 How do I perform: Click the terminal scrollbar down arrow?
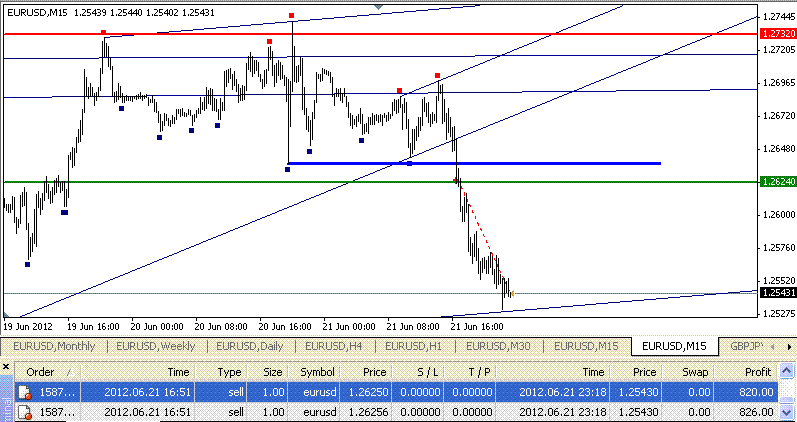click(787, 411)
